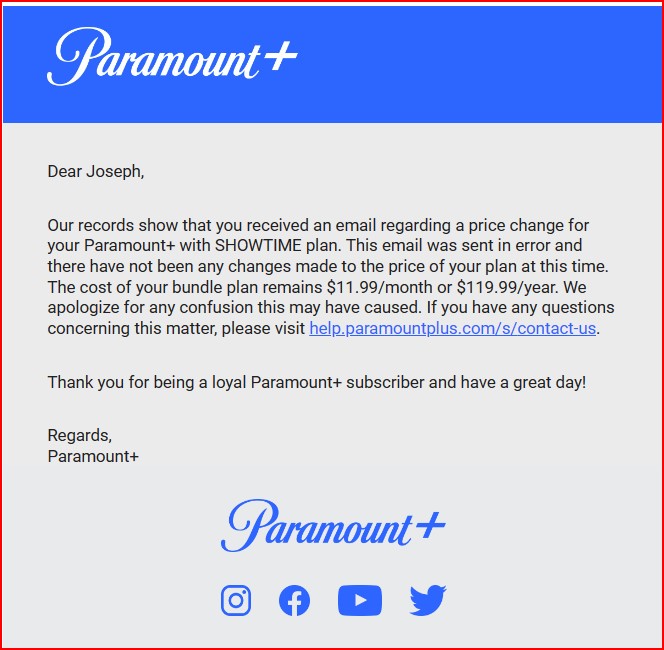Image resolution: width=664 pixels, height=650 pixels.
Task: Open the YouTube social icon
Action: 360,600
